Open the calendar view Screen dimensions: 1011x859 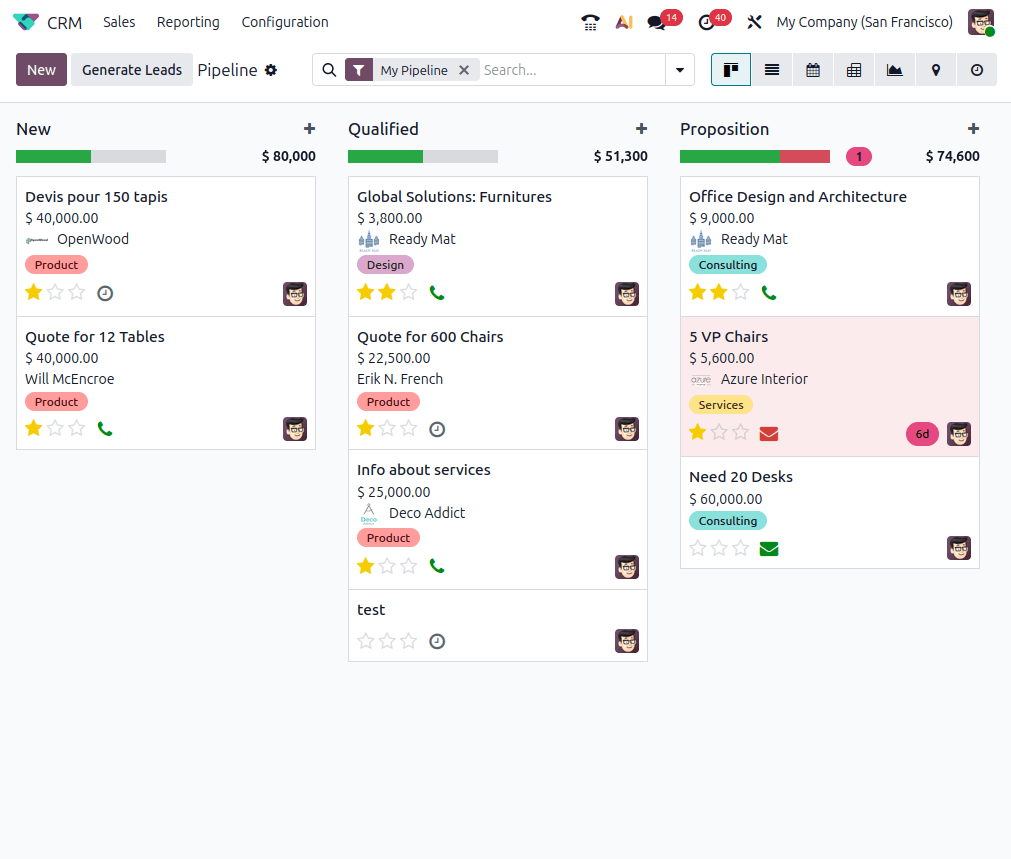[x=813, y=70]
